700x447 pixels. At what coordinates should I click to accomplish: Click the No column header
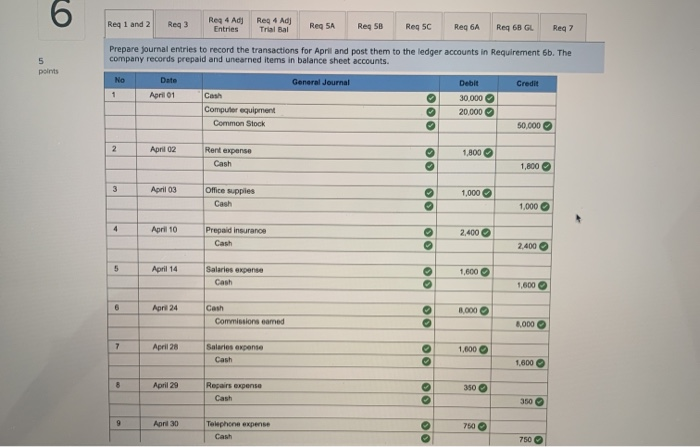pos(120,80)
